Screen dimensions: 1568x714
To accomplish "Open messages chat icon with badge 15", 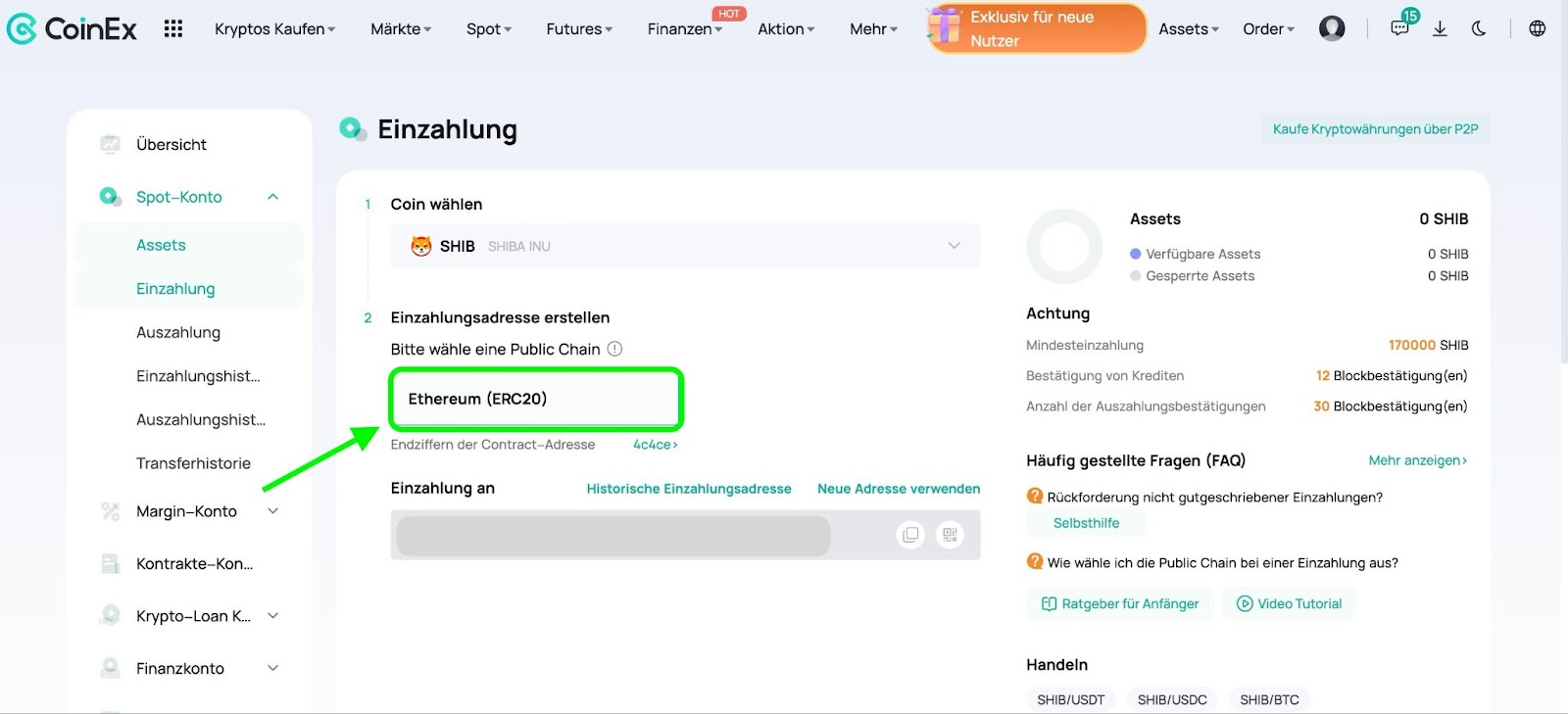I will [1400, 28].
